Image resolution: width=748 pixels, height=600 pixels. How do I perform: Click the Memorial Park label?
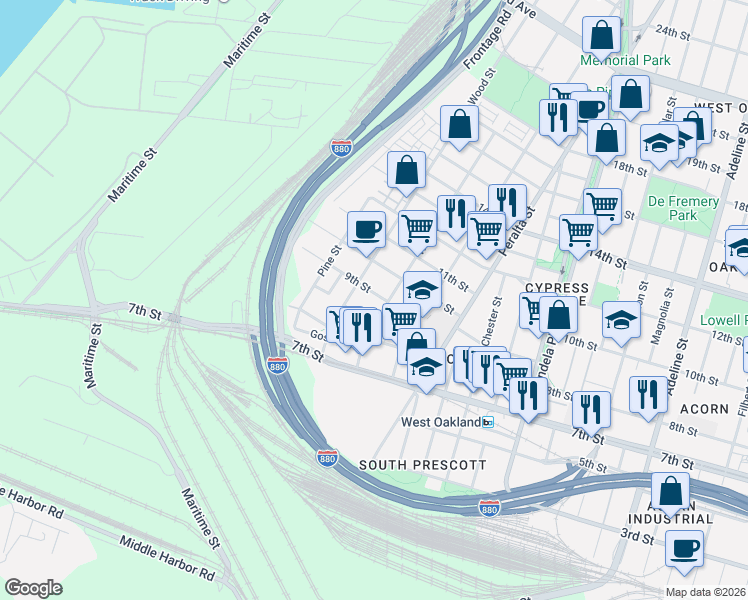coord(625,61)
